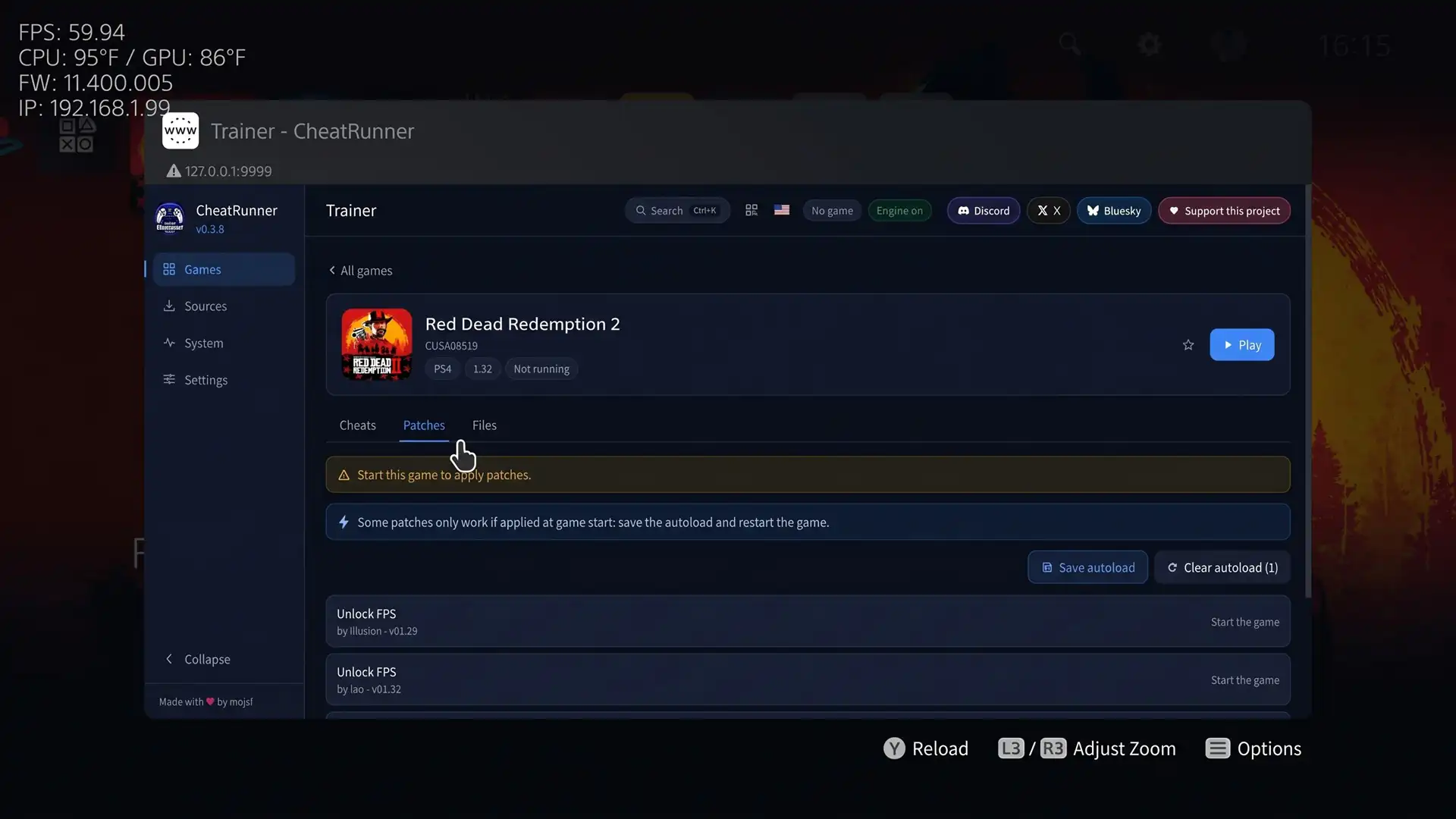Image resolution: width=1456 pixels, height=819 pixels.
Task: Click the Red Dead Redemption 2 cover art
Action: point(377,344)
